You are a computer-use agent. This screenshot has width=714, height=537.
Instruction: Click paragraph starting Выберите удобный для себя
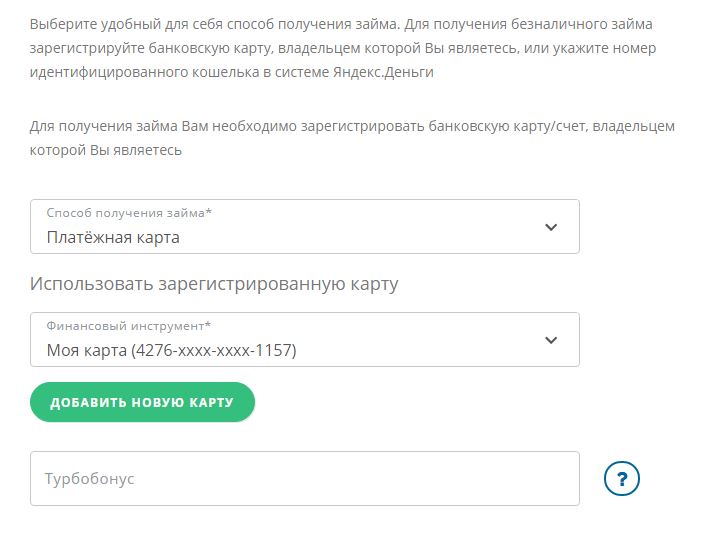click(343, 48)
